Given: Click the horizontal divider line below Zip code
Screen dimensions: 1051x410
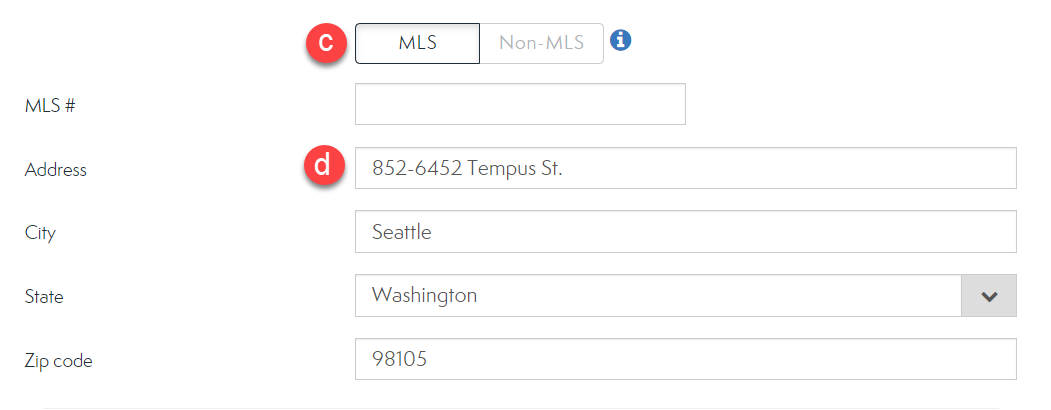Looking at the screenshot, I should tap(530, 408).
